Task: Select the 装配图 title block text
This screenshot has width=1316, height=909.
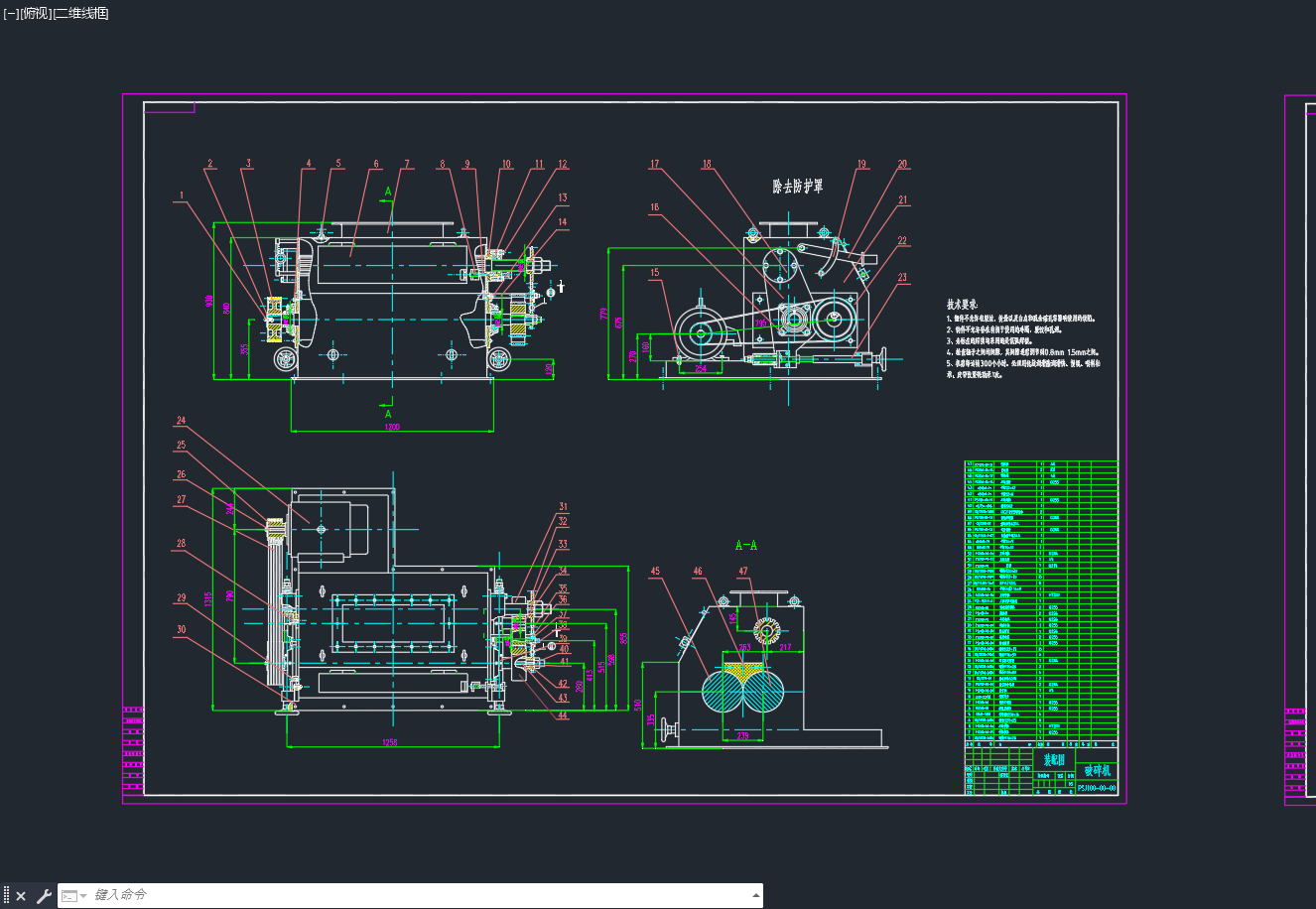Action: click(1054, 760)
